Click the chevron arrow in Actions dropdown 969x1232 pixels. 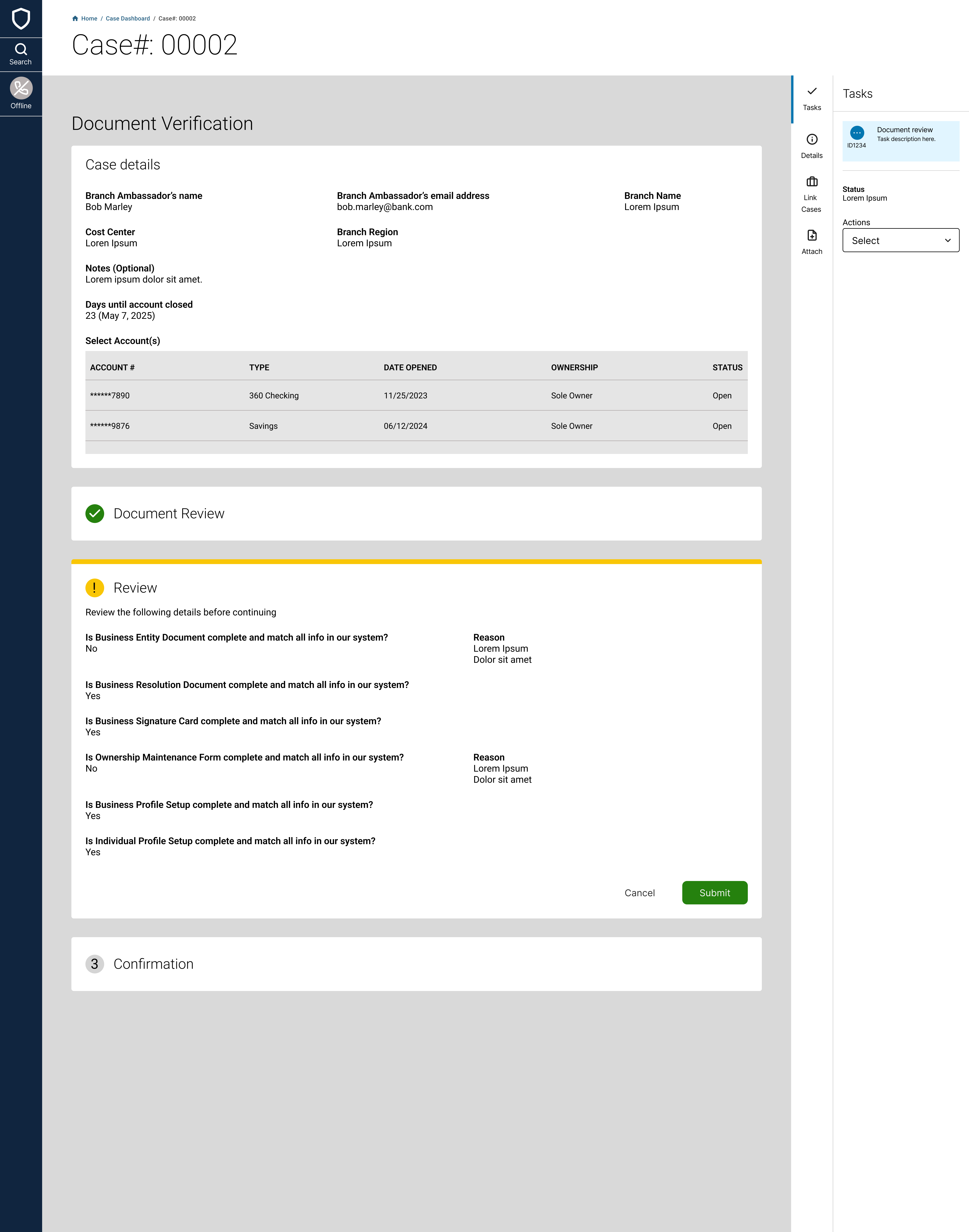947,240
